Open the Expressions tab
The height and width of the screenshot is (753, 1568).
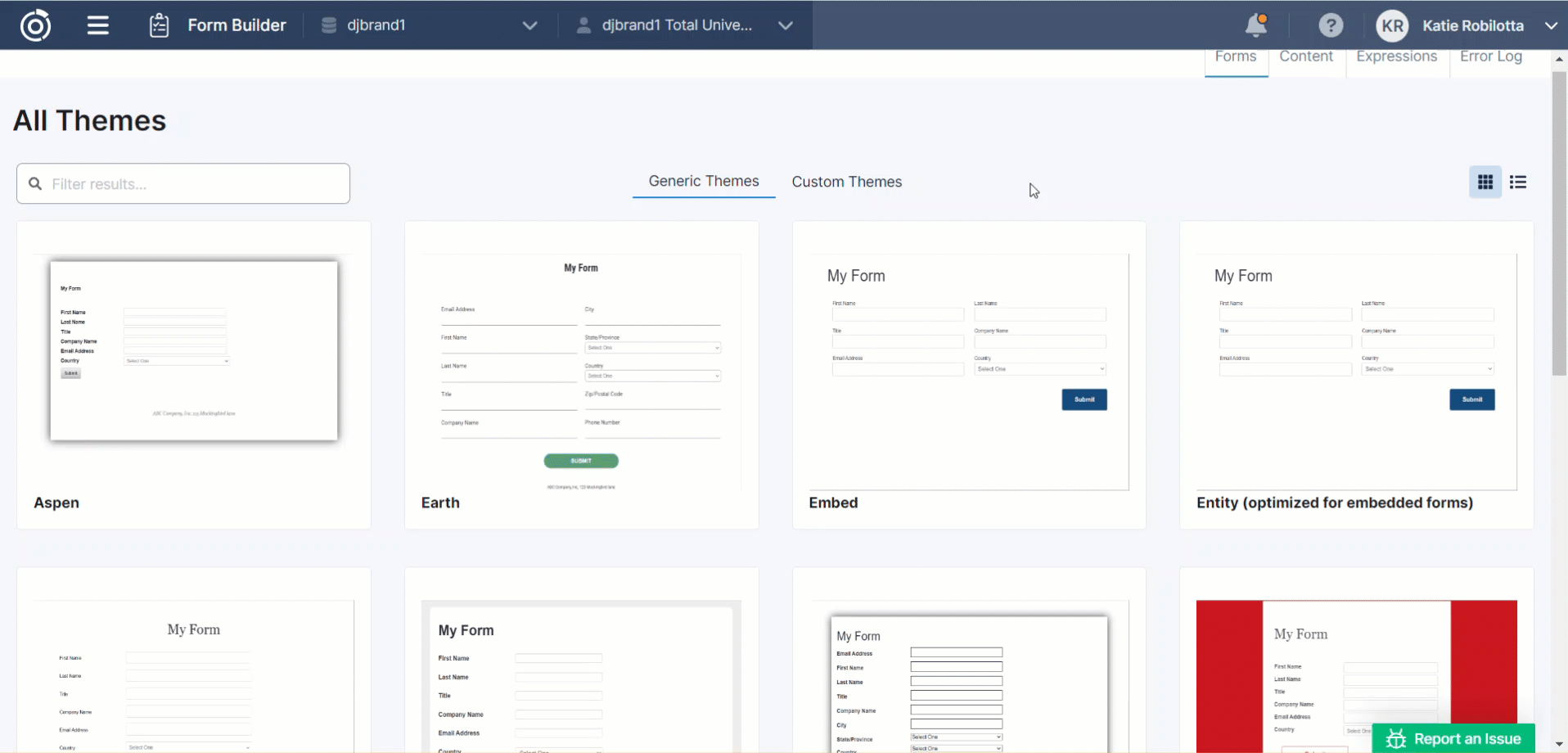pos(1396,56)
